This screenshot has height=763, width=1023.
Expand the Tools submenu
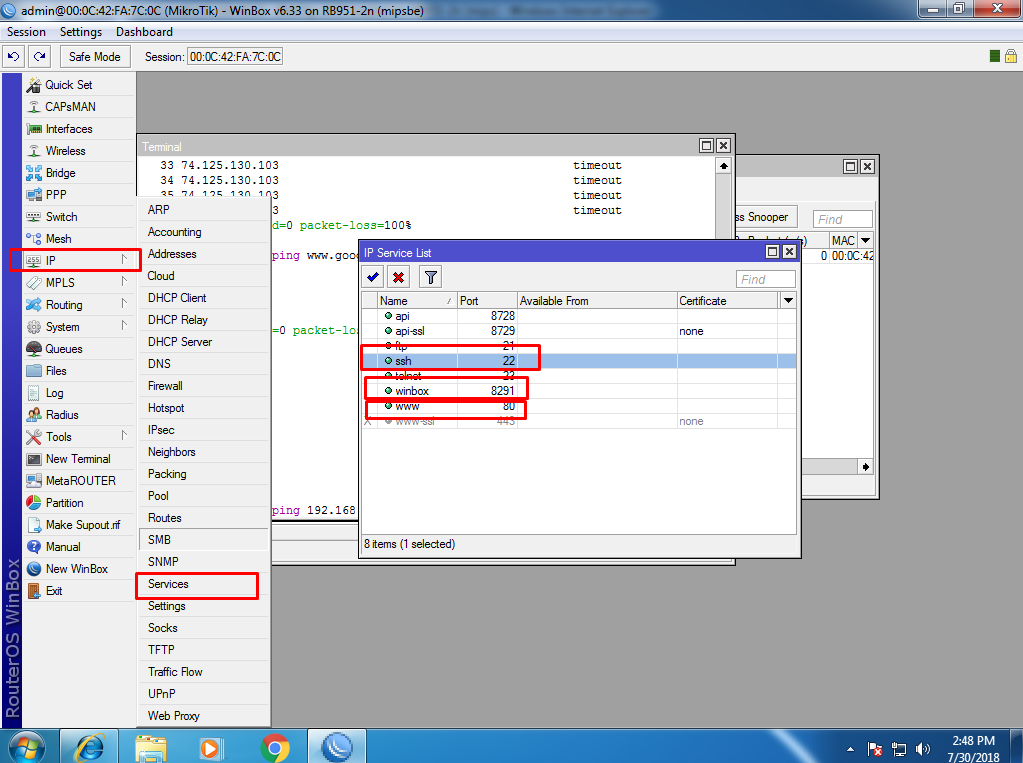[x=79, y=437]
